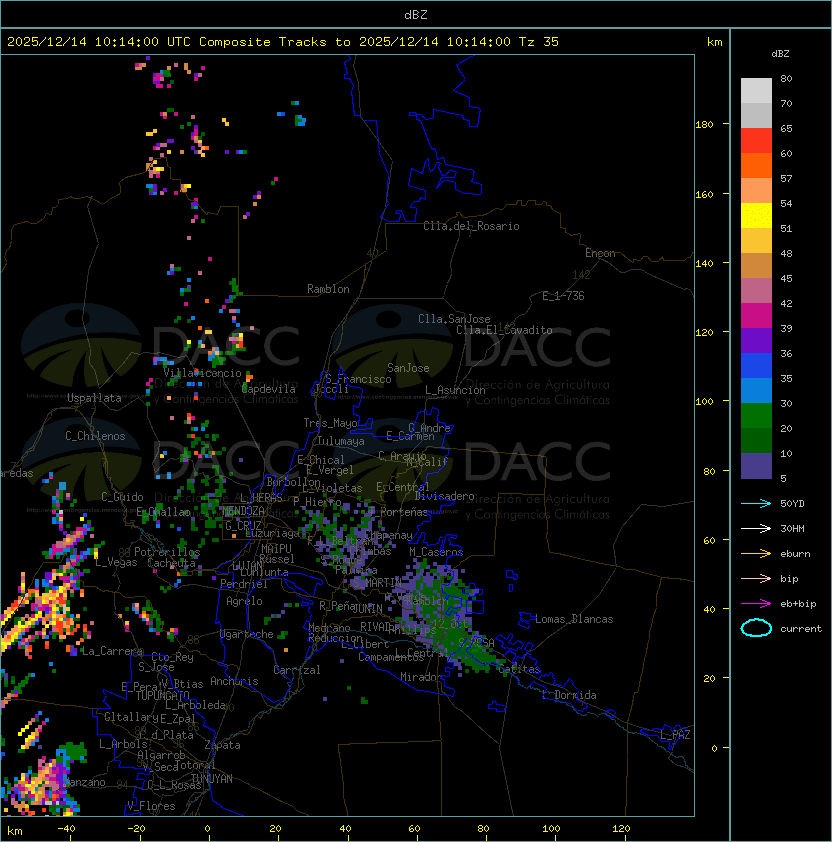
Task: Click the Villavicencio place label
Action: click(x=202, y=373)
